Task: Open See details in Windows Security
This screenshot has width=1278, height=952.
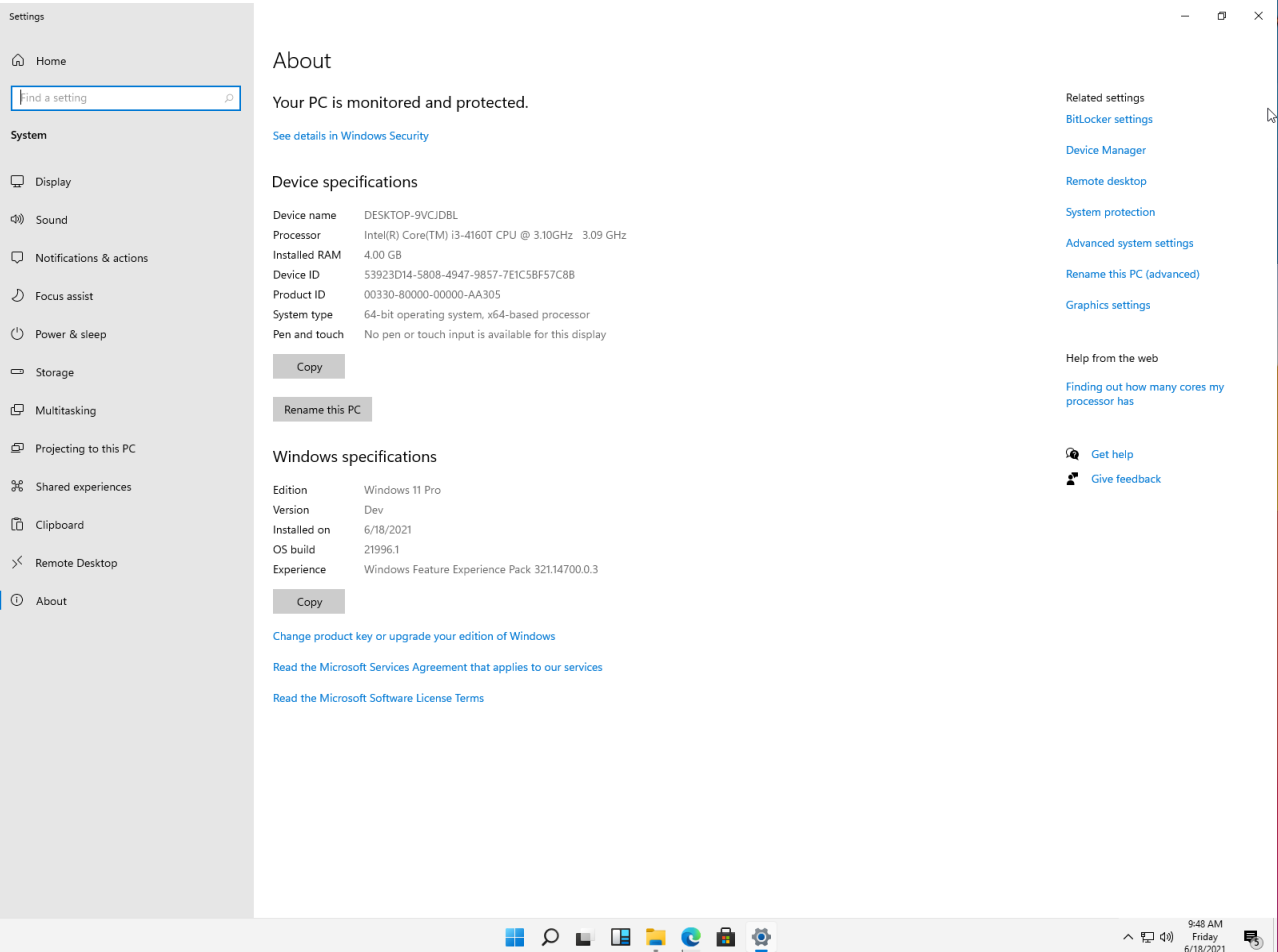Action: pos(350,136)
